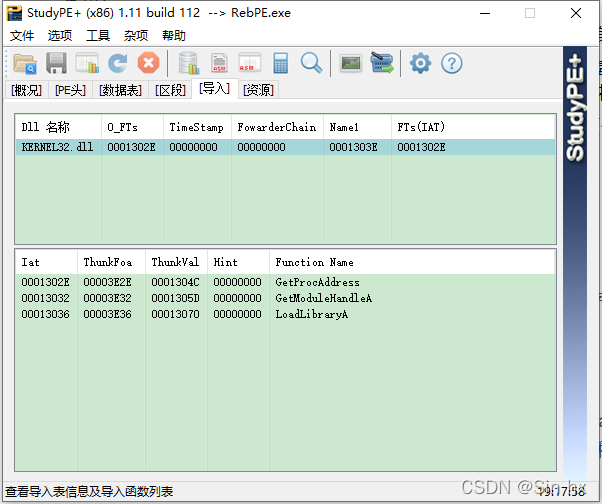Select the GetProcAddress function entry
602x504 pixels.
(x=318, y=283)
